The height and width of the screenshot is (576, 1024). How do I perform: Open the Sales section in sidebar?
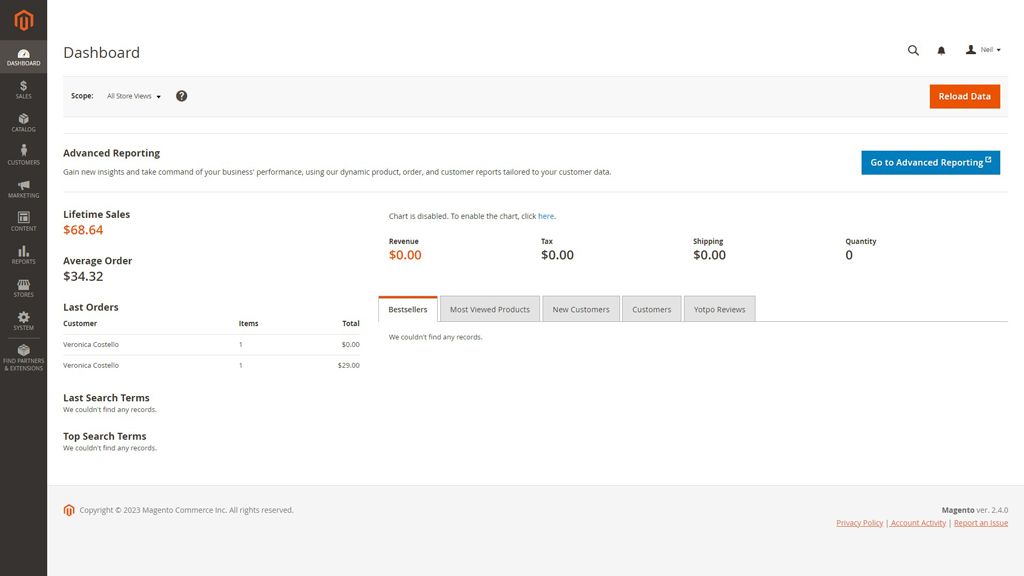point(22,90)
